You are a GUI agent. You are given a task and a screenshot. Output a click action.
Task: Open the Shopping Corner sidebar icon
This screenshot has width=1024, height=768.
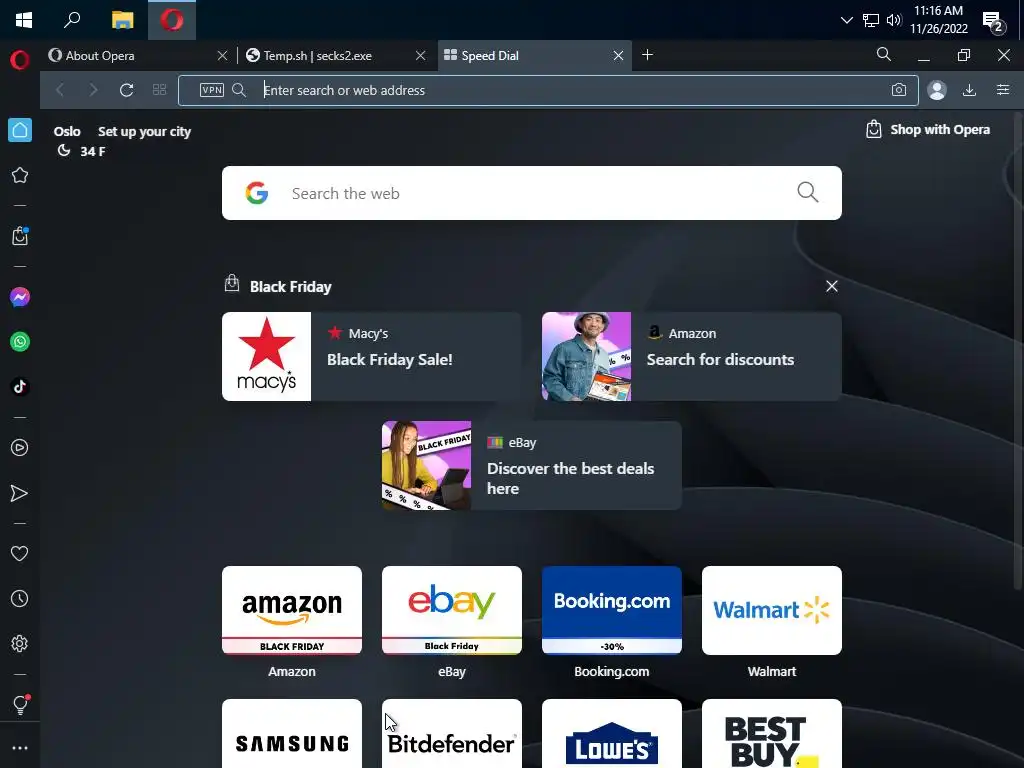(x=20, y=236)
